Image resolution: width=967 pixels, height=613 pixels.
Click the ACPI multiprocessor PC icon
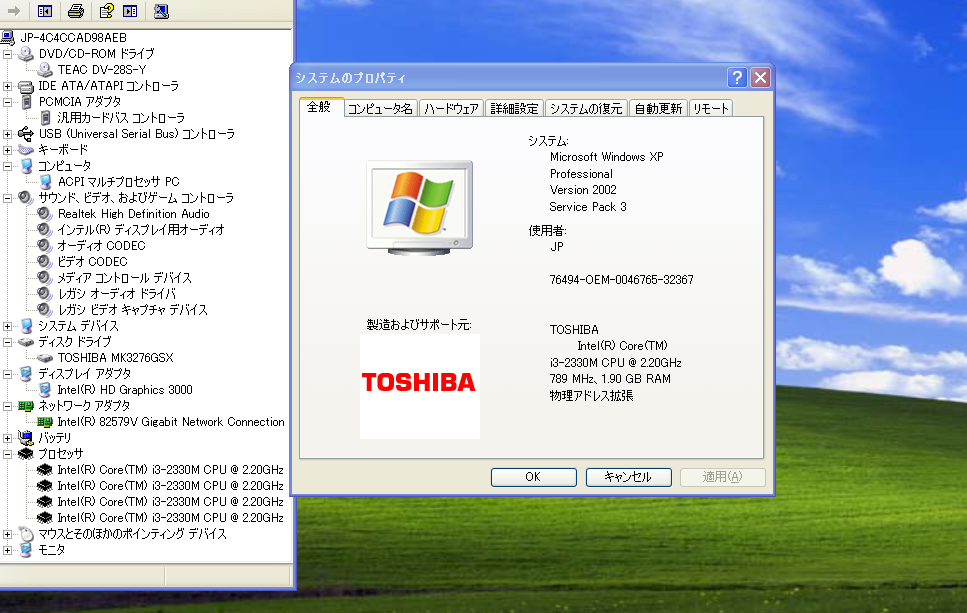43,181
